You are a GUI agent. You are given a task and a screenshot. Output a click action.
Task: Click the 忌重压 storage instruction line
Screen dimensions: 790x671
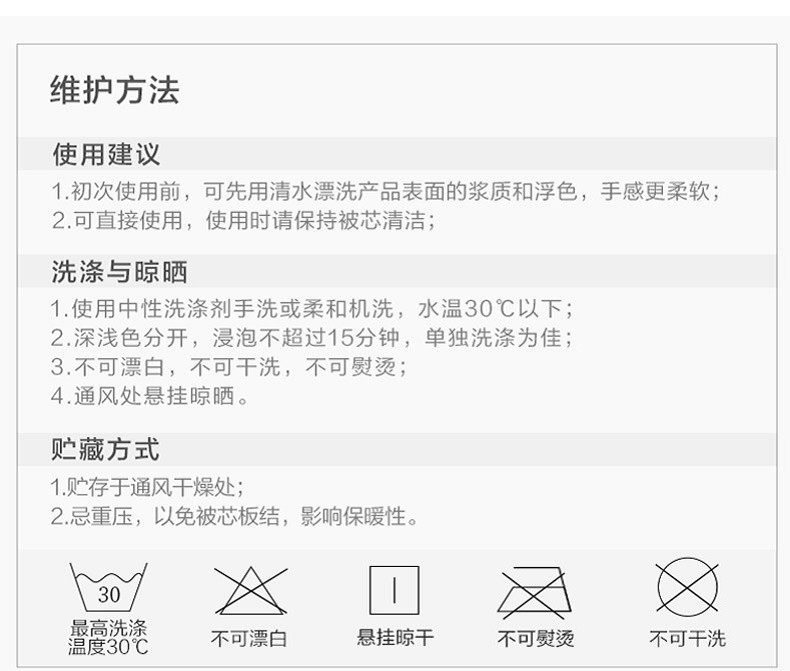click(234, 516)
